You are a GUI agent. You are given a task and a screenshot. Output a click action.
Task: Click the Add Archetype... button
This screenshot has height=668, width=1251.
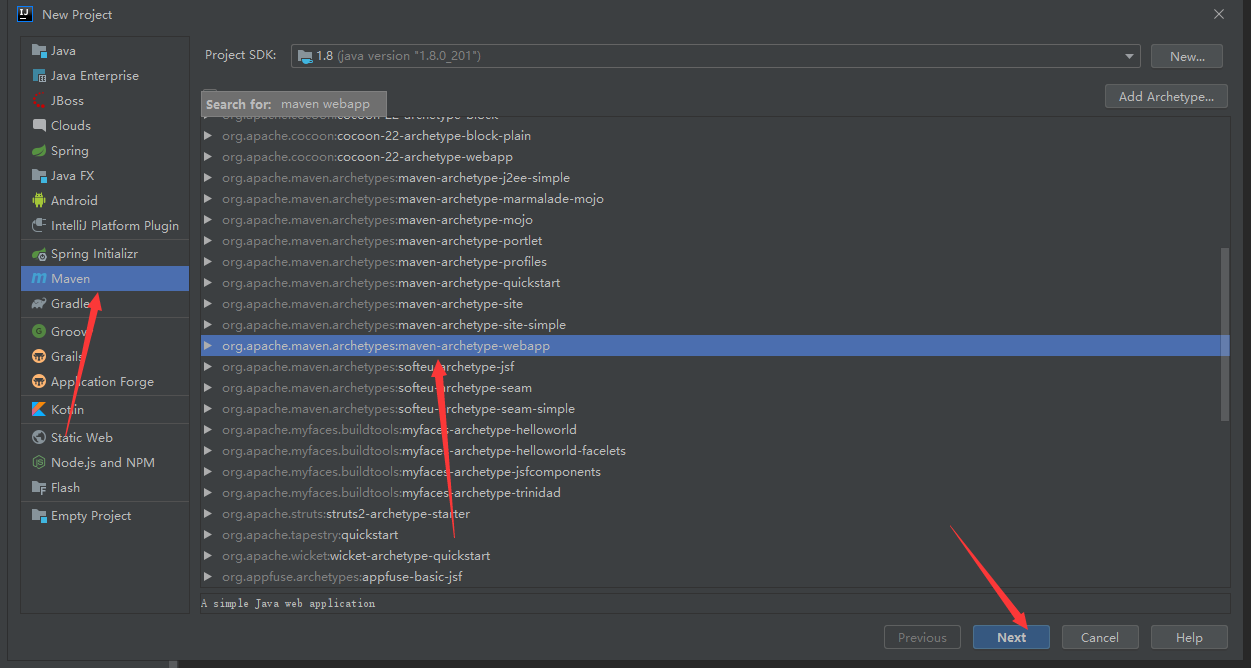pos(1166,96)
